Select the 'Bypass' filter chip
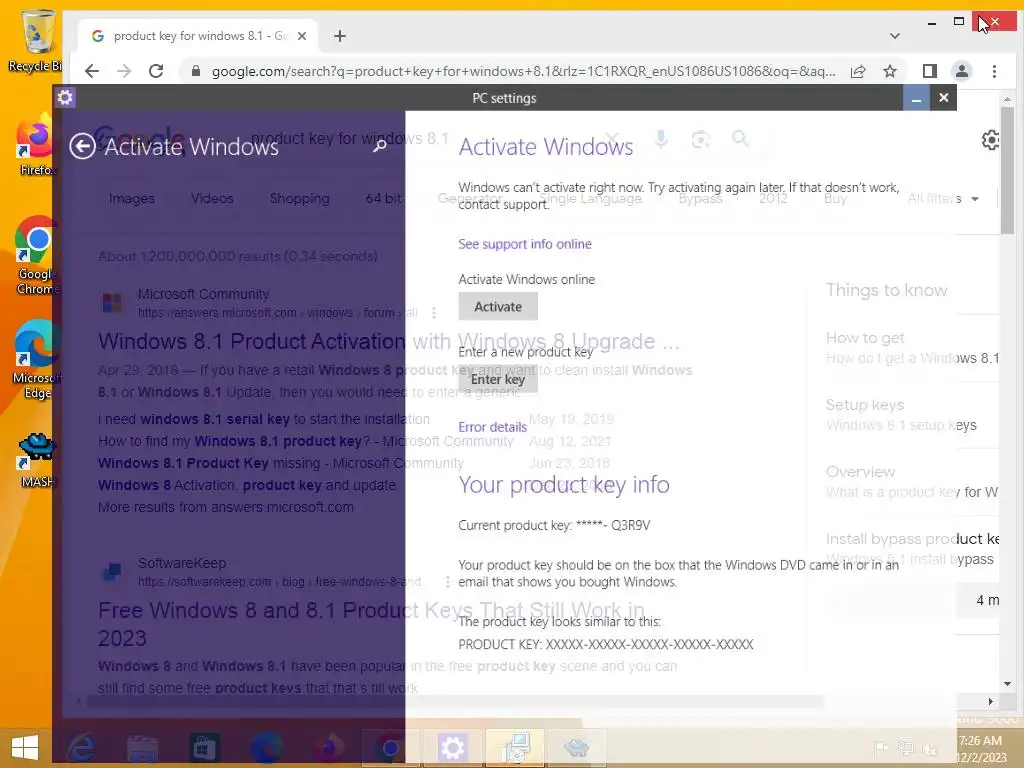Viewport: 1024px width, 768px height. point(700,199)
